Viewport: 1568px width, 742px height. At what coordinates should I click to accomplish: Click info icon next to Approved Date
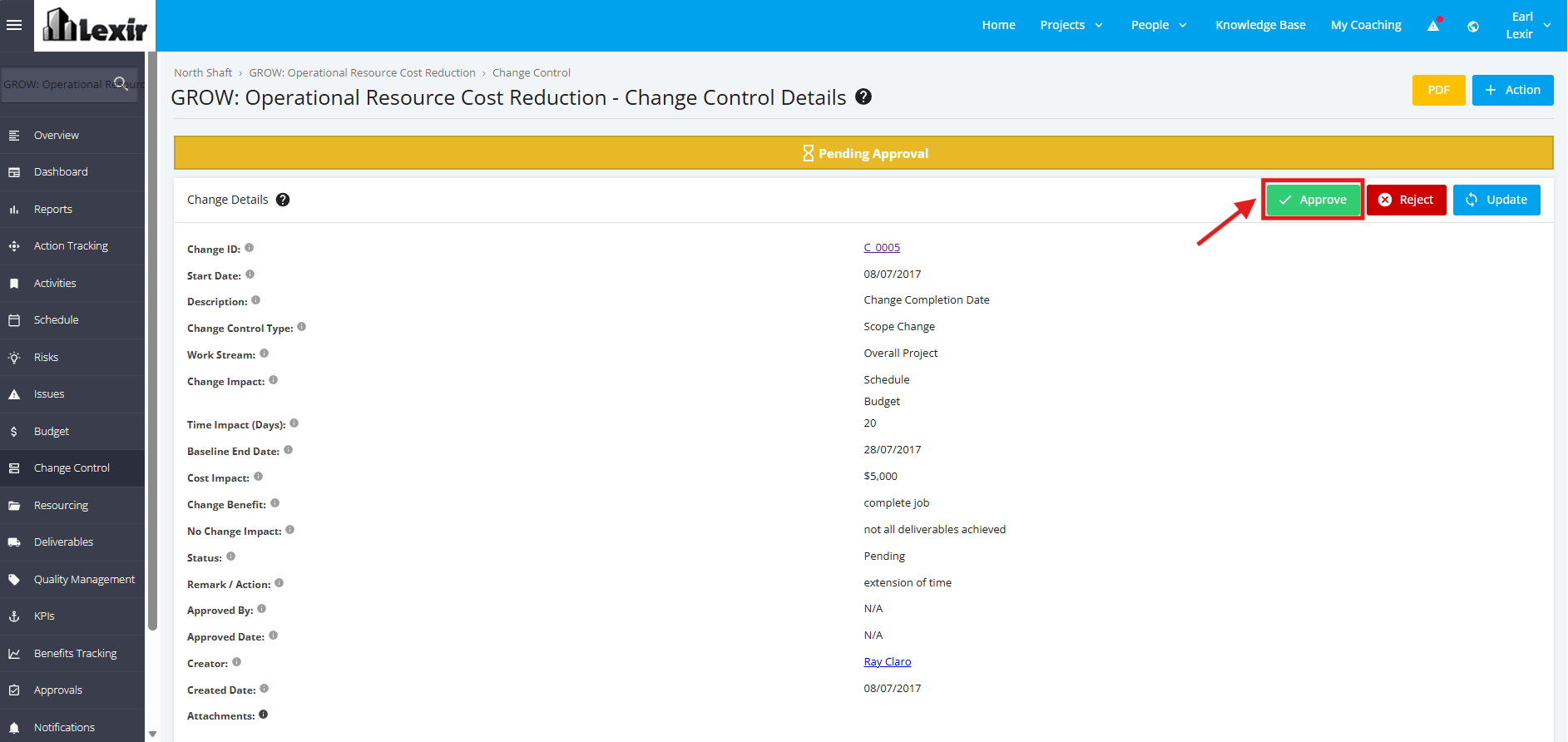coord(273,636)
